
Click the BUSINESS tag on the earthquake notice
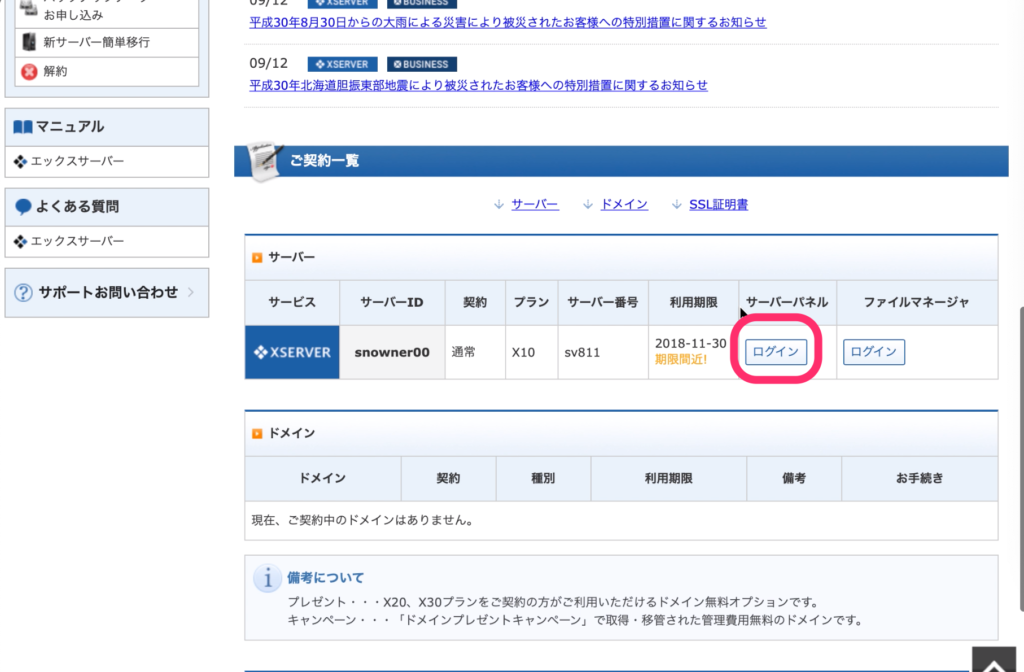pos(422,63)
